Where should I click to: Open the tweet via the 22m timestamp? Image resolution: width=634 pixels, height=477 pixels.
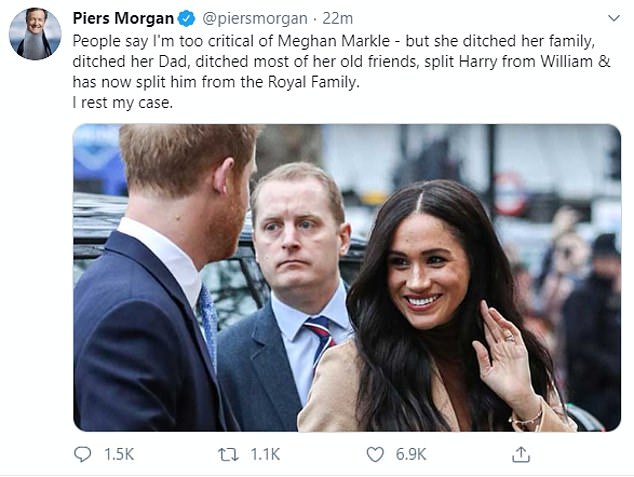click(x=336, y=19)
